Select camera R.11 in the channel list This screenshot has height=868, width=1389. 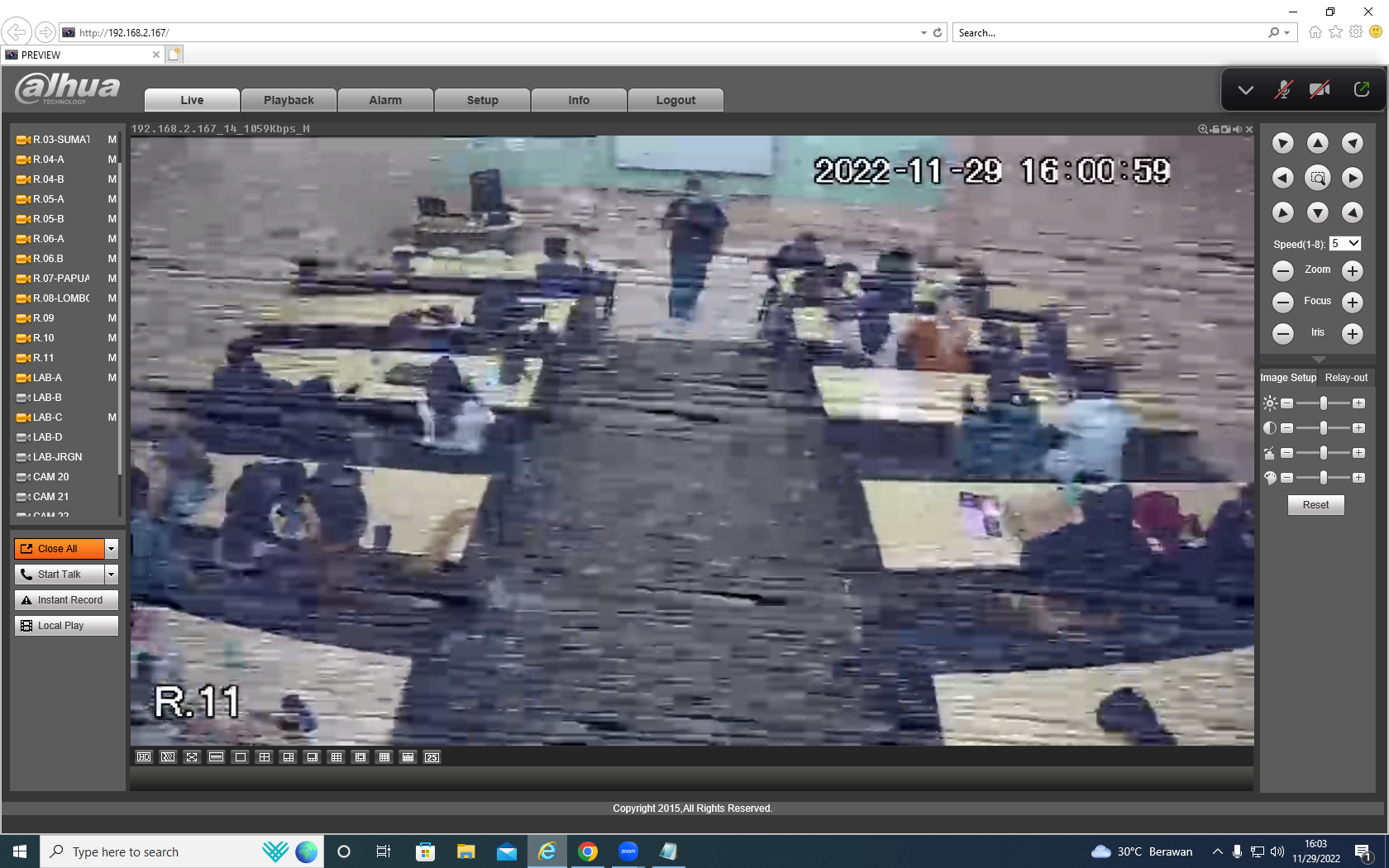(x=44, y=358)
